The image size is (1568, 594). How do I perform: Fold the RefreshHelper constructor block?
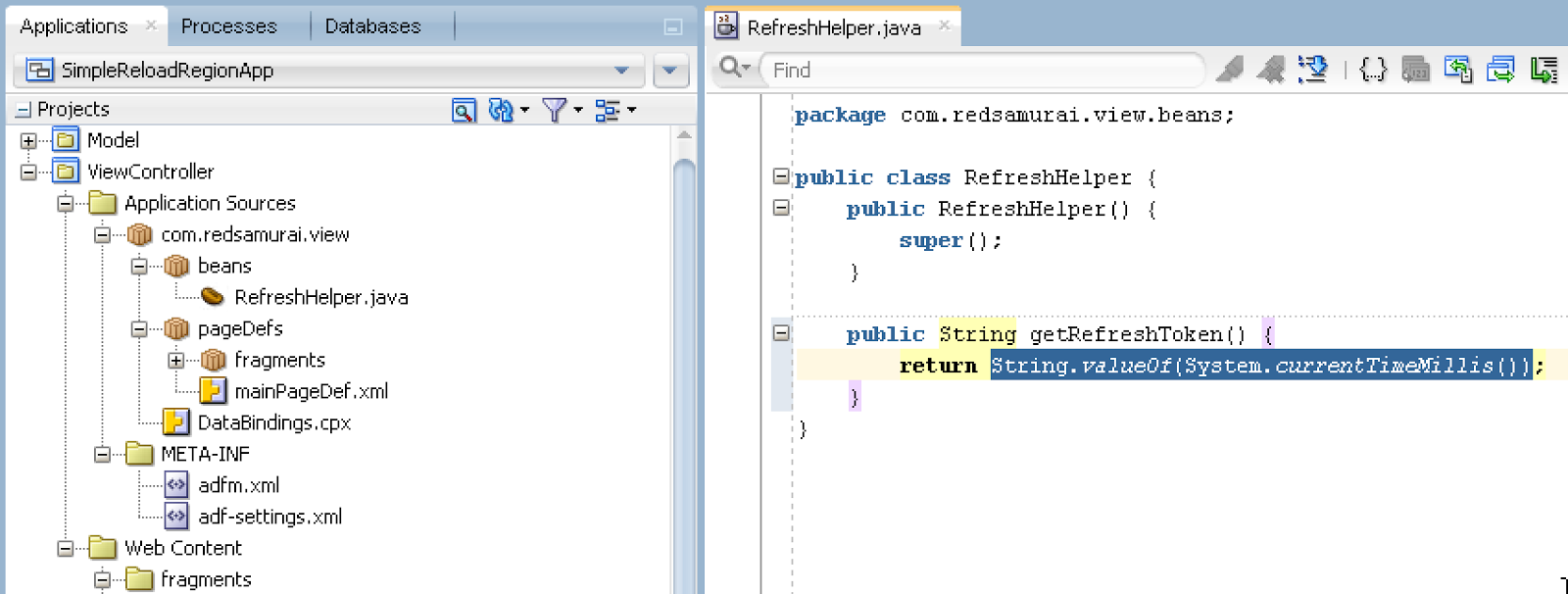781,208
